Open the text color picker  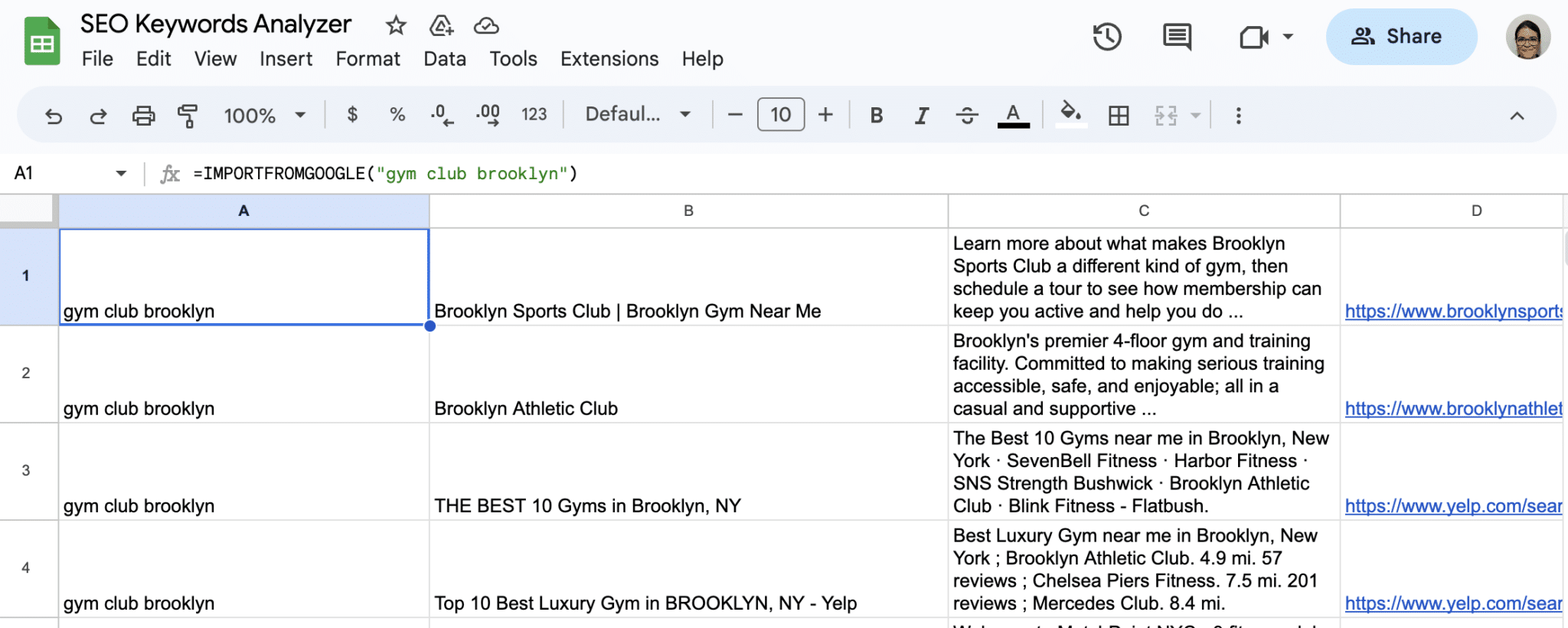(x=1013, y=115)
